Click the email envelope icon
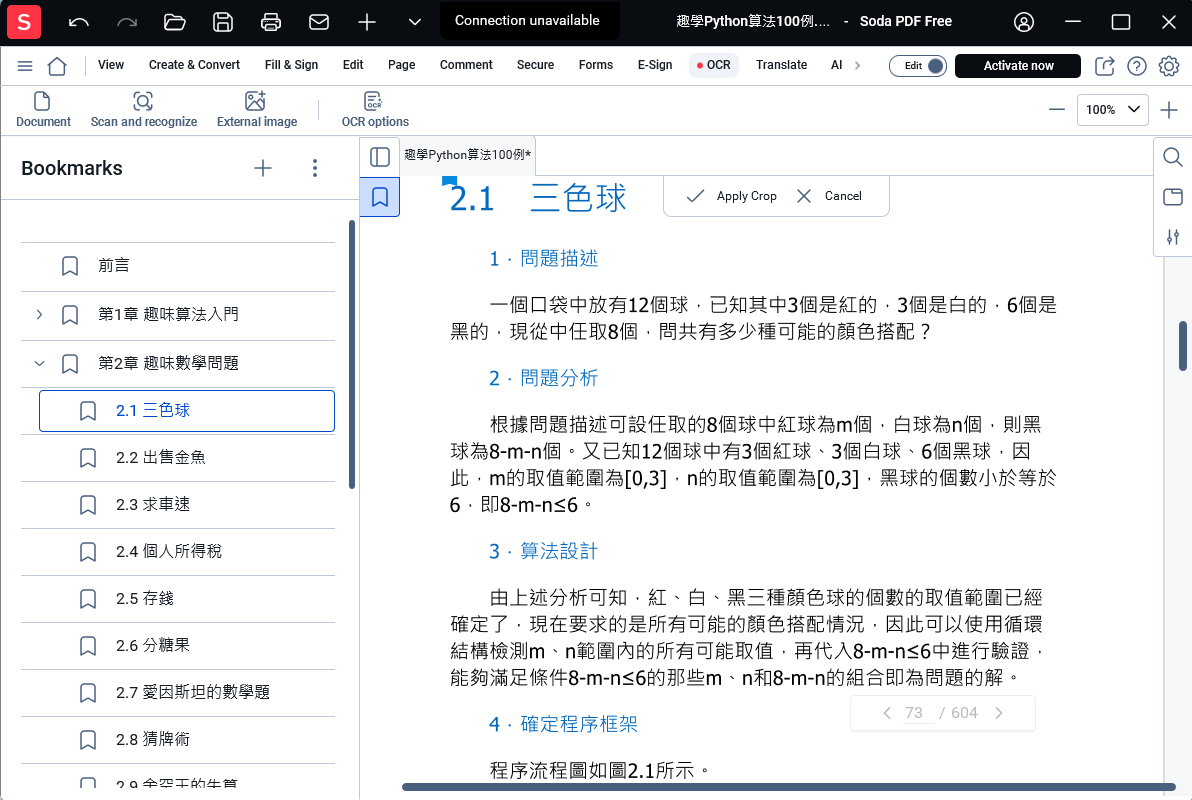This screenshot has width=1192, height=800. [x=319, y=22]
